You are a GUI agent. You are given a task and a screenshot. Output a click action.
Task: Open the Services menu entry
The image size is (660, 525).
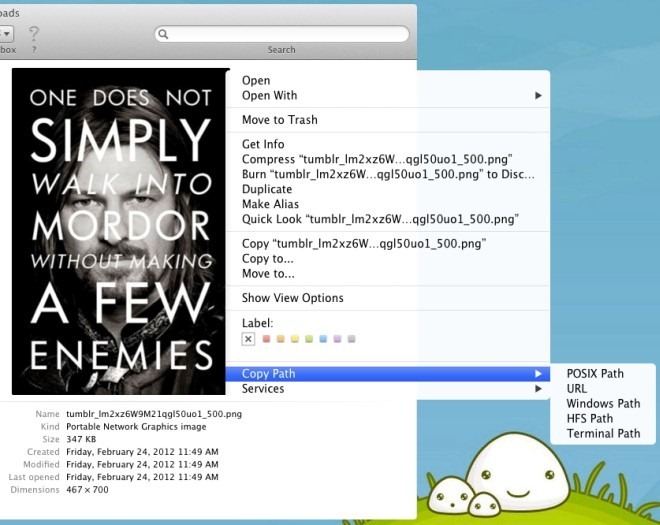pyautogui.click(x=388, y=389)
